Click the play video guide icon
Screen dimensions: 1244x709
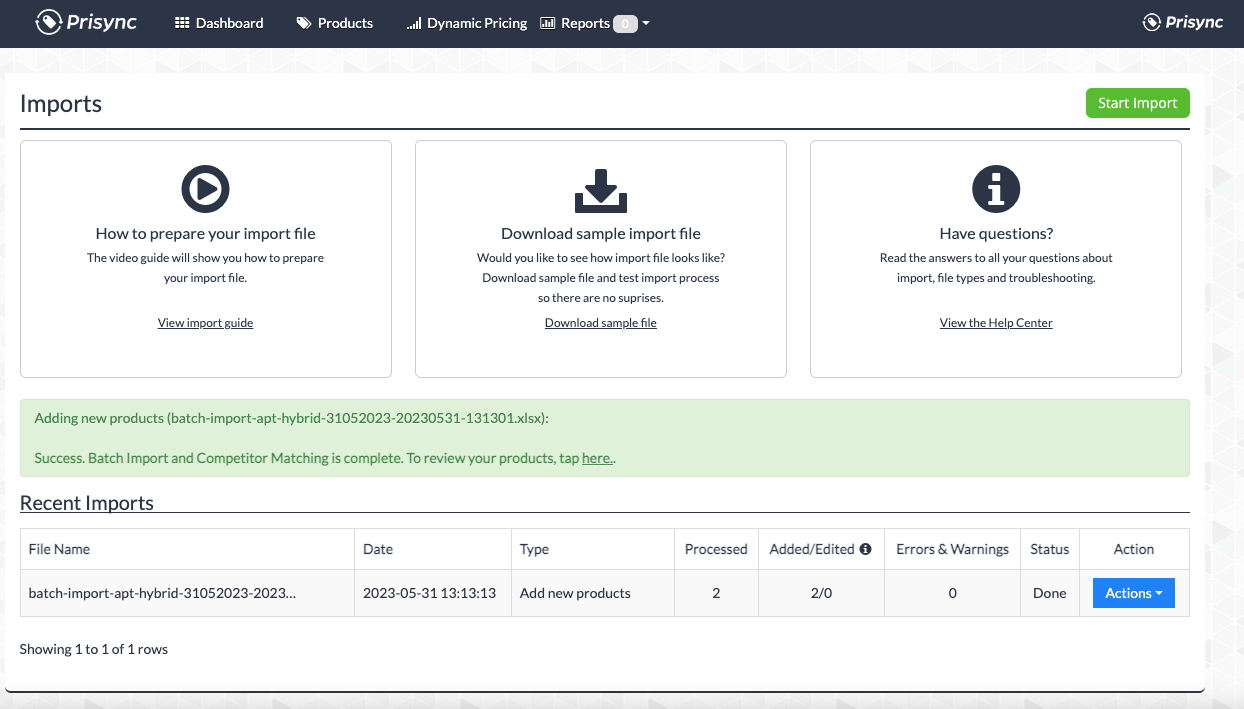205,188
